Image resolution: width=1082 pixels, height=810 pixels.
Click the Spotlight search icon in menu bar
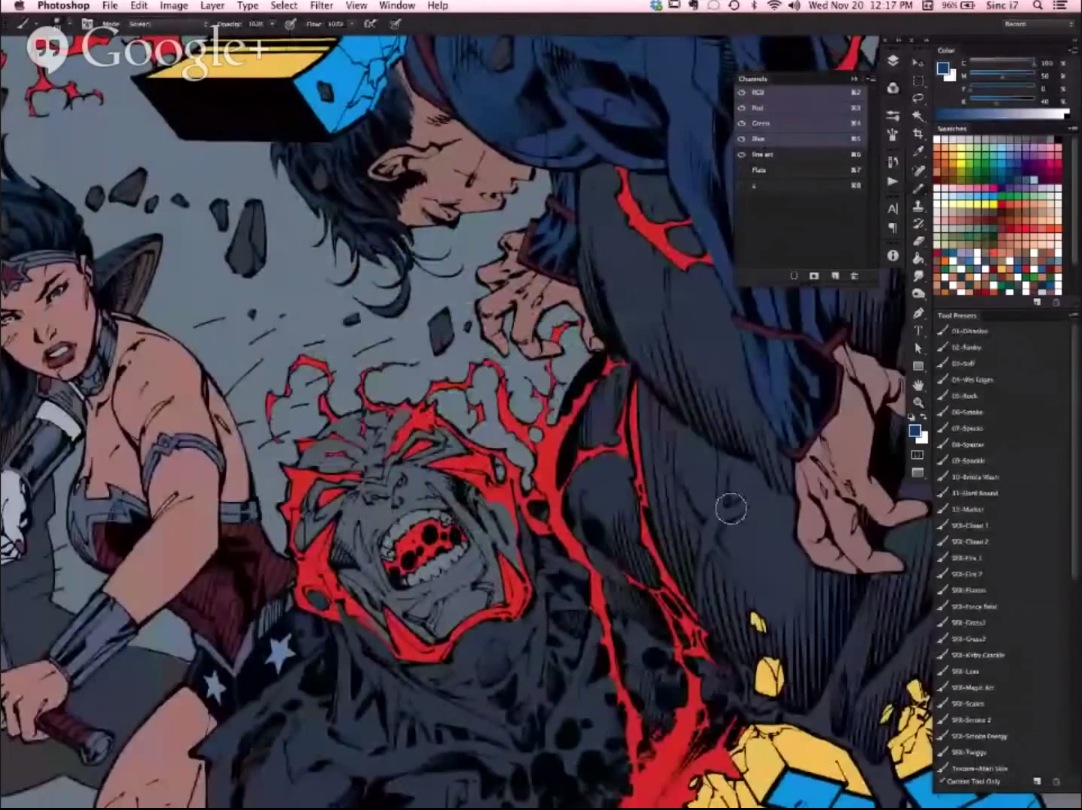1038,6
